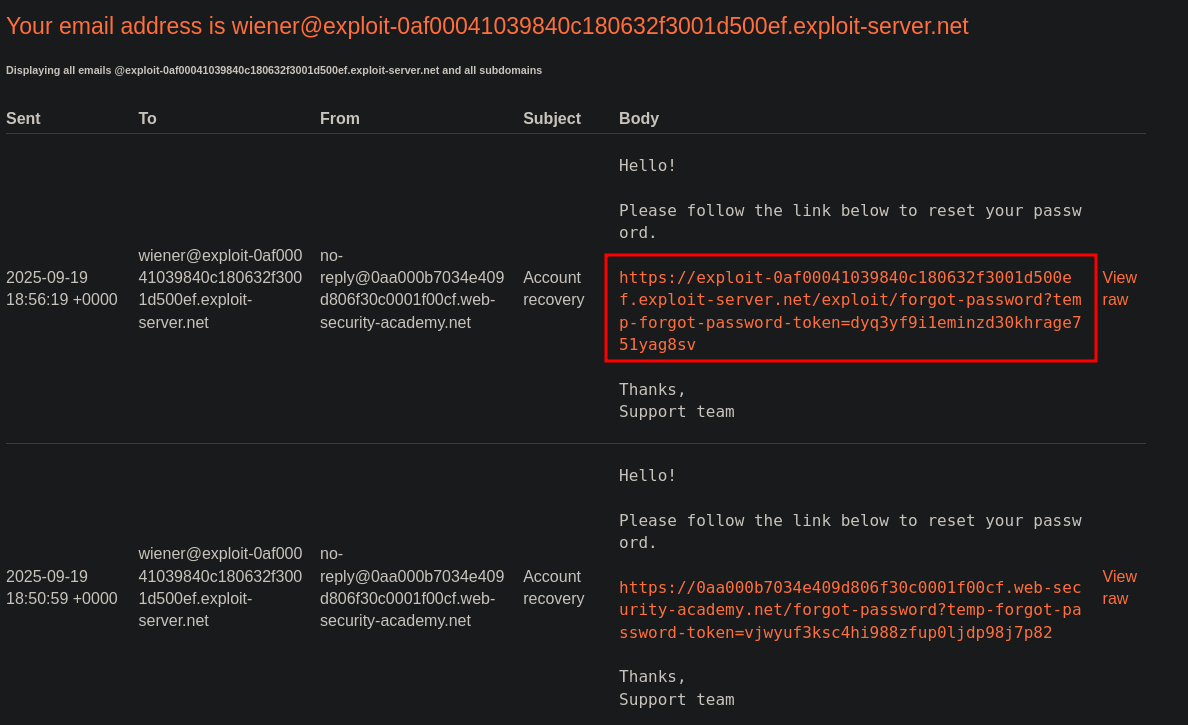
Task: Click the no-reply sender of the first email
Action: 411,288
